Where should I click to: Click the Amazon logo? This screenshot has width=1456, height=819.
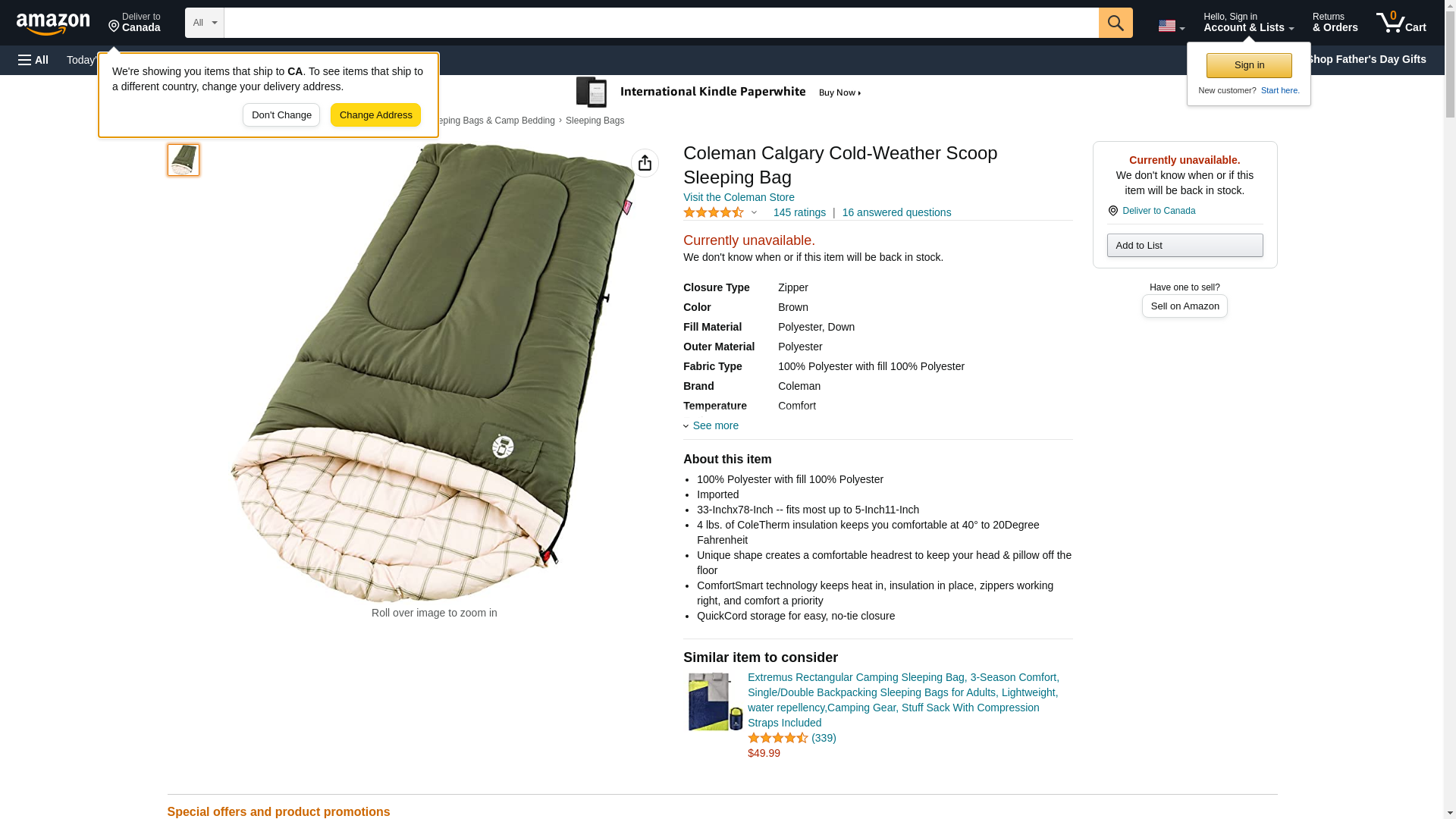[53, 24]
